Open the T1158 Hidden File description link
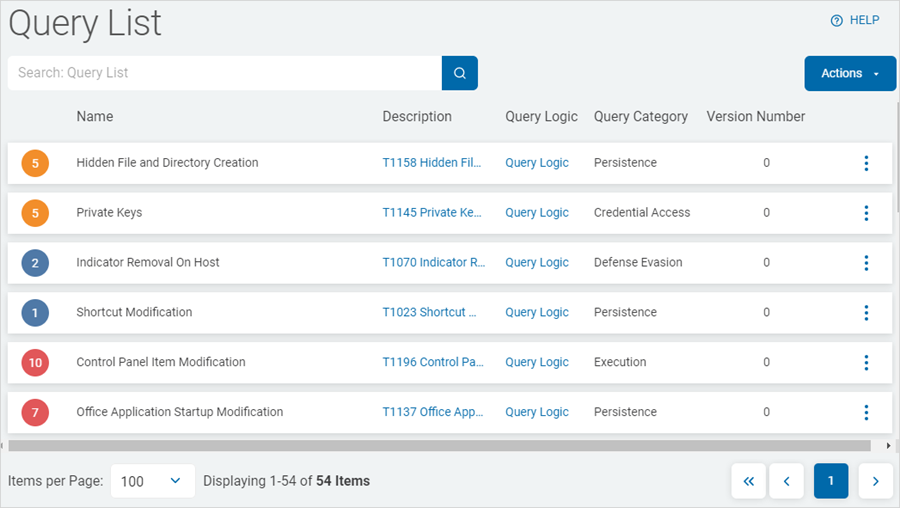Image resolution: width=900 pixels, height=508 pixels. pos(432,163)
